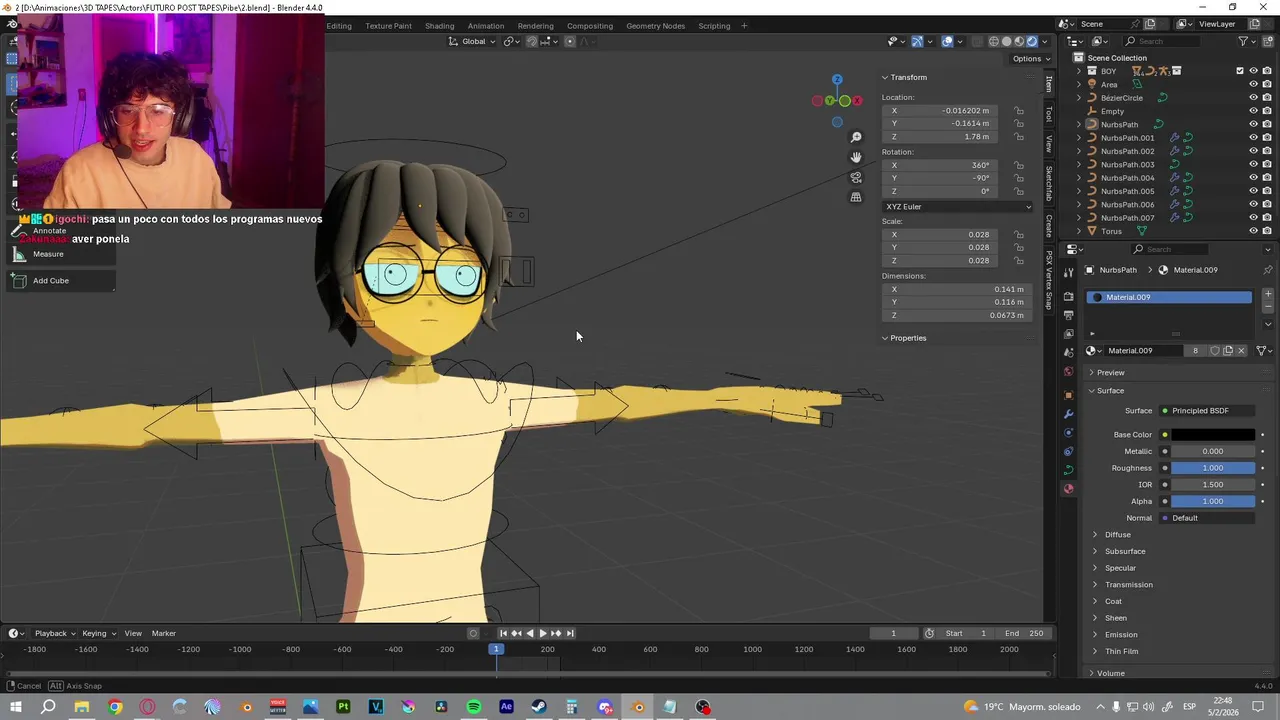
Task: Jump to timeline end frame
Action: coord(570,633)
